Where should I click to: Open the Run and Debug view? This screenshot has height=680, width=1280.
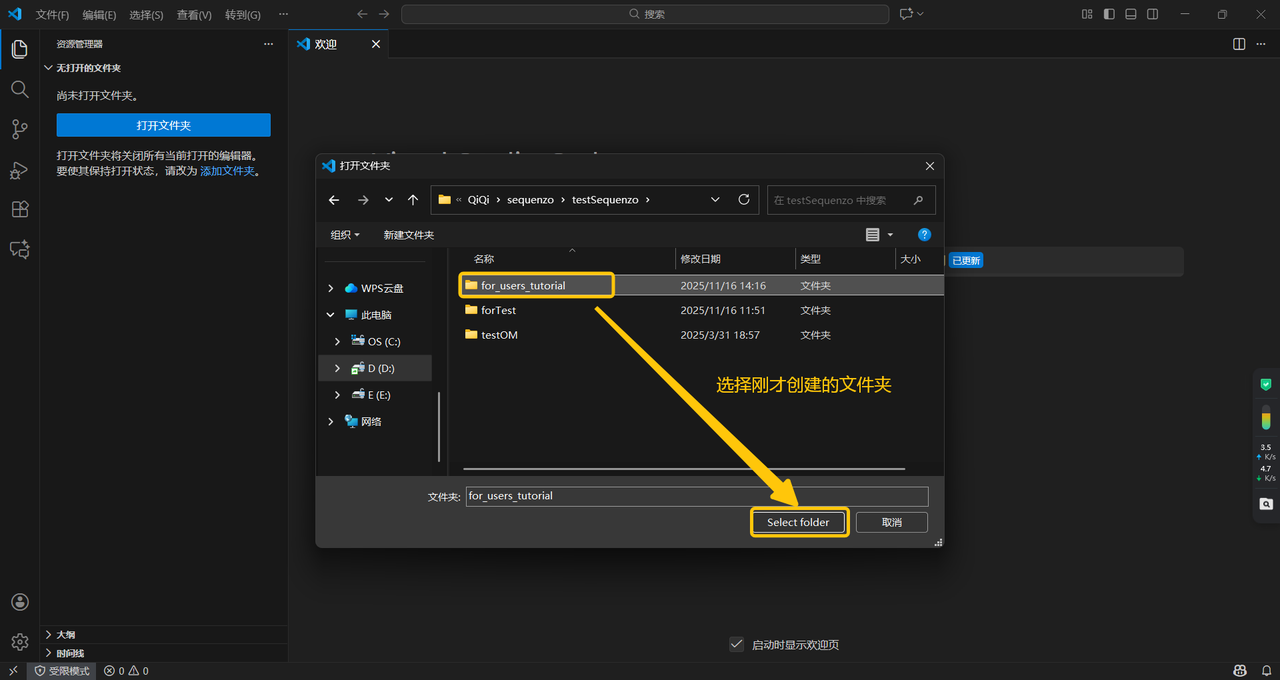click(x=19, y=170)
